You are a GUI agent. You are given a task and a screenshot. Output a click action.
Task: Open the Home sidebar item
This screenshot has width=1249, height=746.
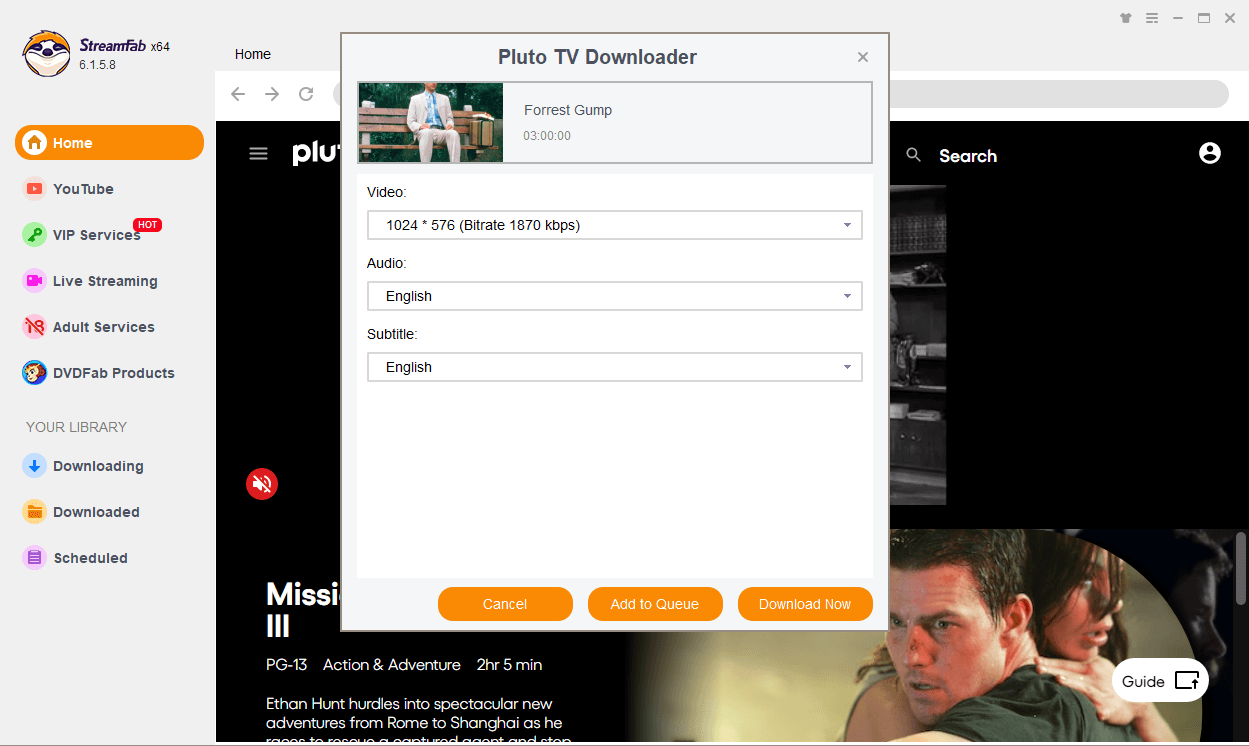click(x=109, y=143)
